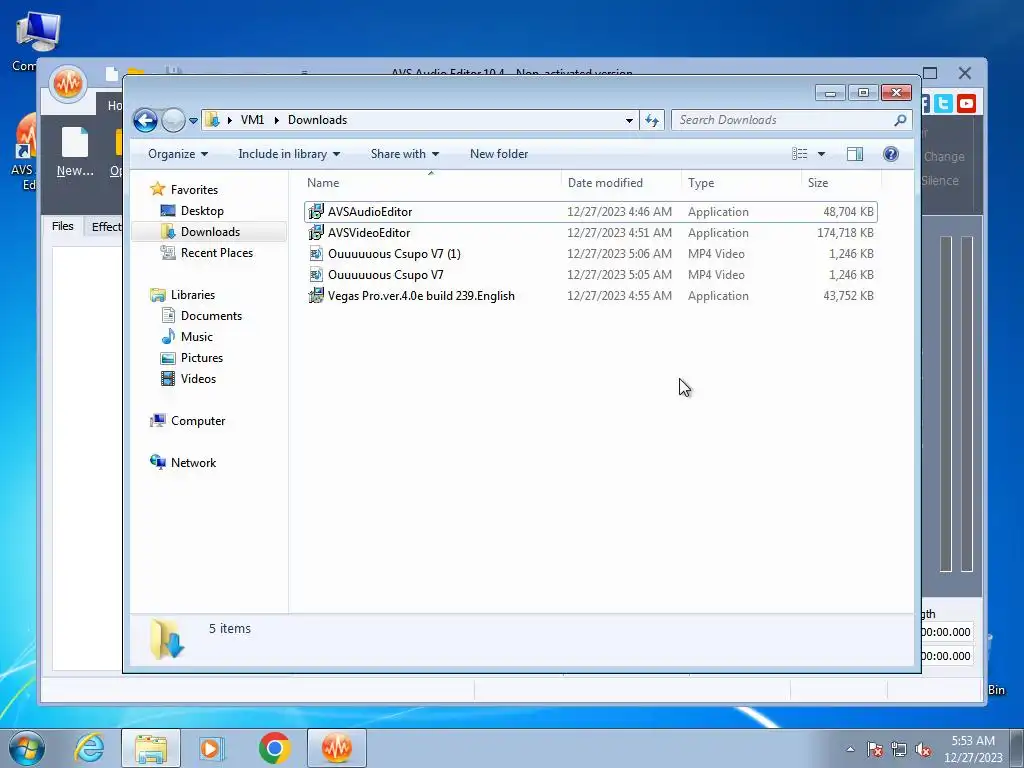
Task: Click Vegas Pro installer icon
Action: (316, 296)
